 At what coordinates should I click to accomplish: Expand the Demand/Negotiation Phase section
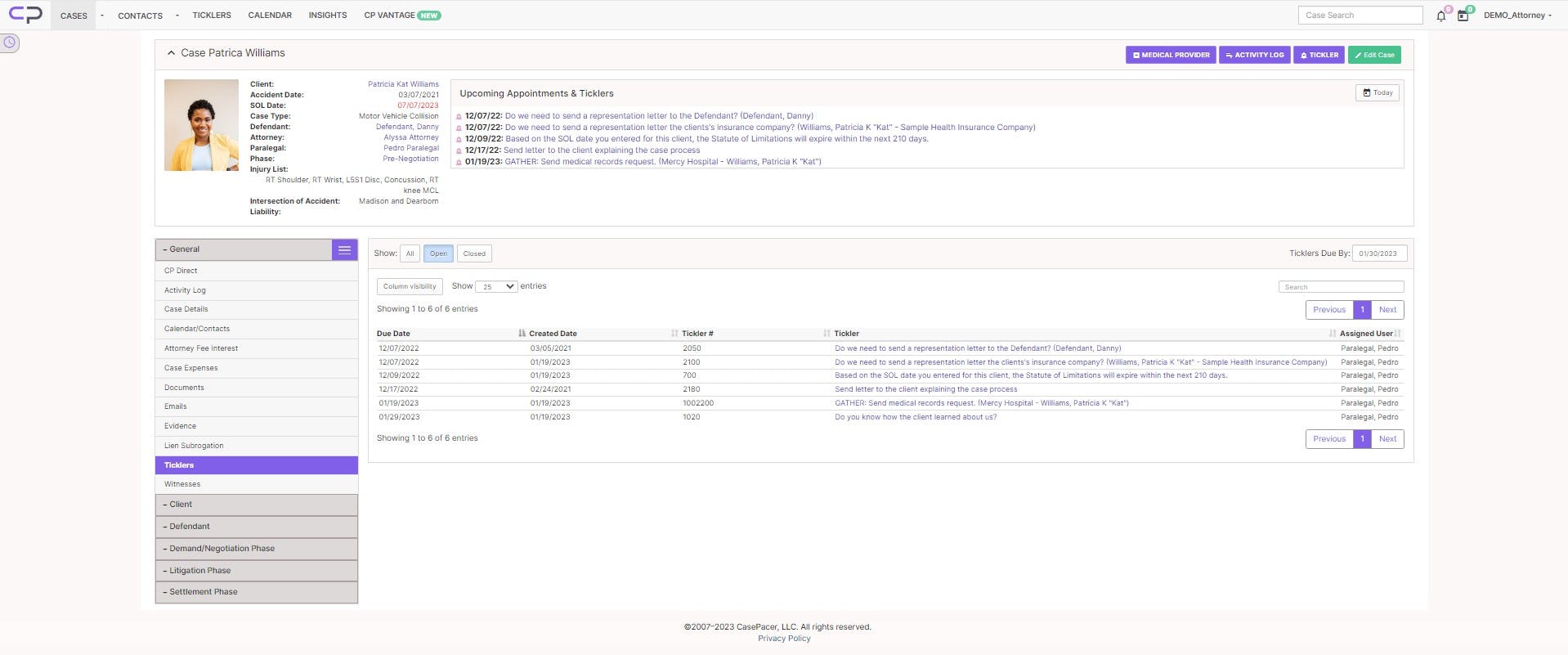point(257,549)
